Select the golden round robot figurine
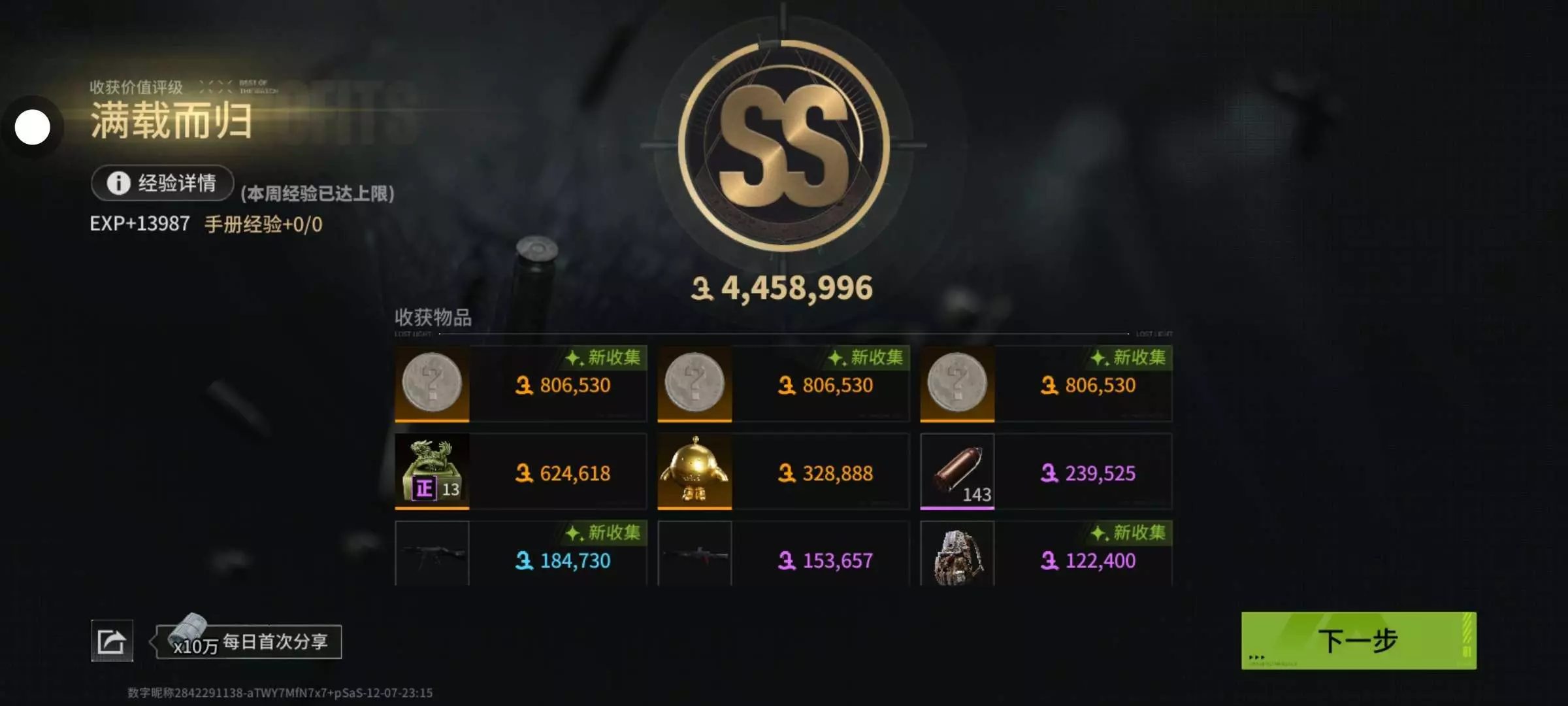The width and height of the screenshot is (1568, 706). [x=694, y=471]
